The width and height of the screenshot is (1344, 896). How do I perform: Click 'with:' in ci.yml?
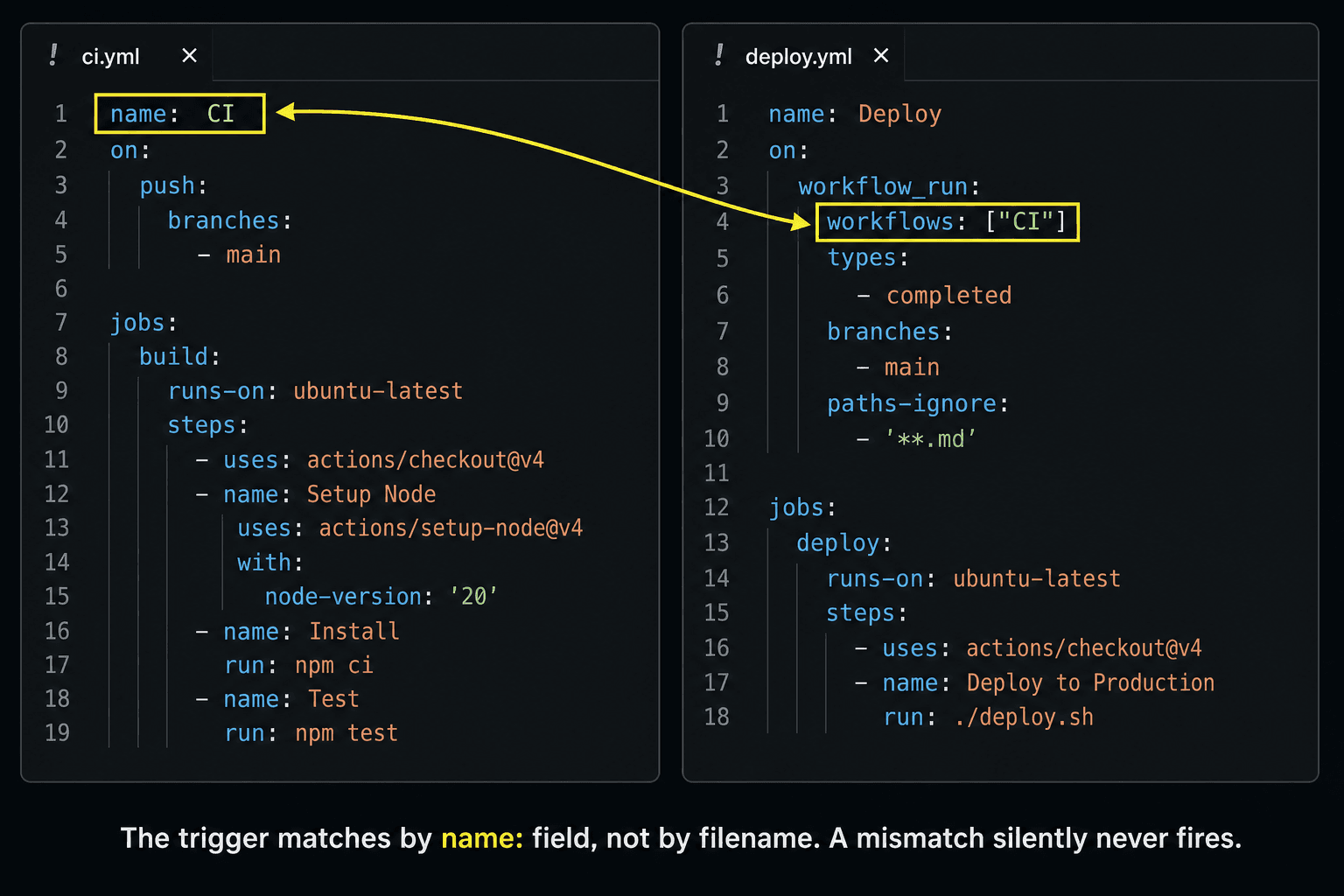point(269,562)
